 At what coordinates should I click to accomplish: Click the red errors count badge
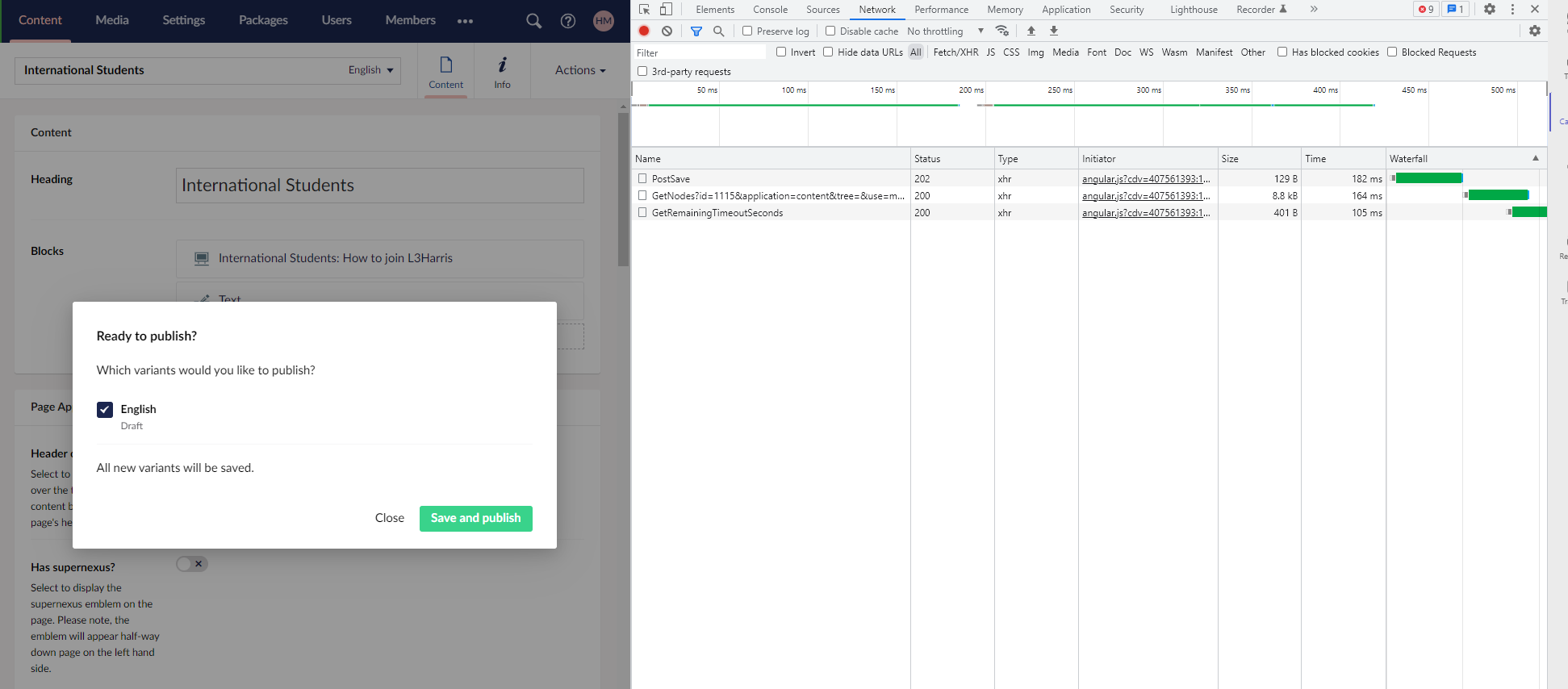click(x=1426, y=10)
